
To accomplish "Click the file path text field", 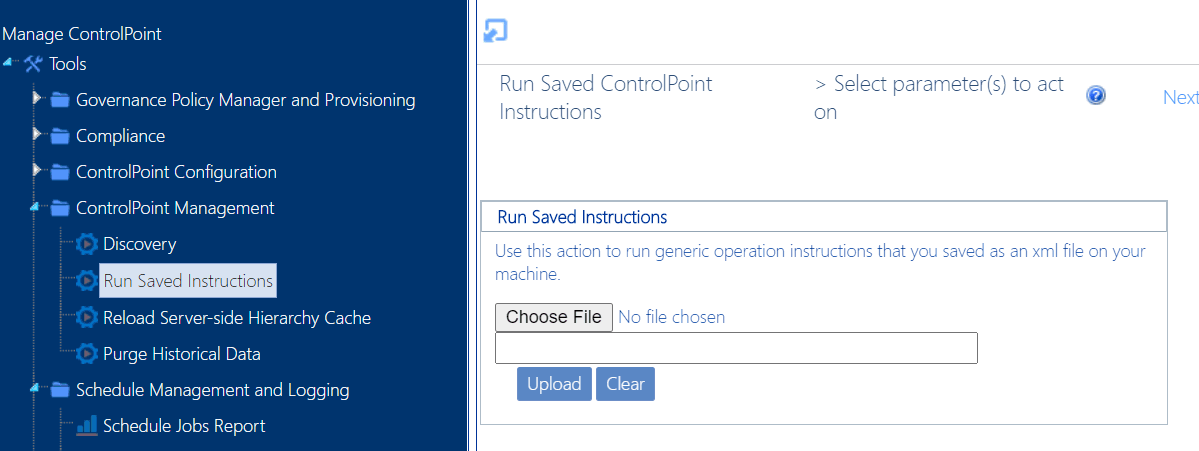I will tap(736, 348).
